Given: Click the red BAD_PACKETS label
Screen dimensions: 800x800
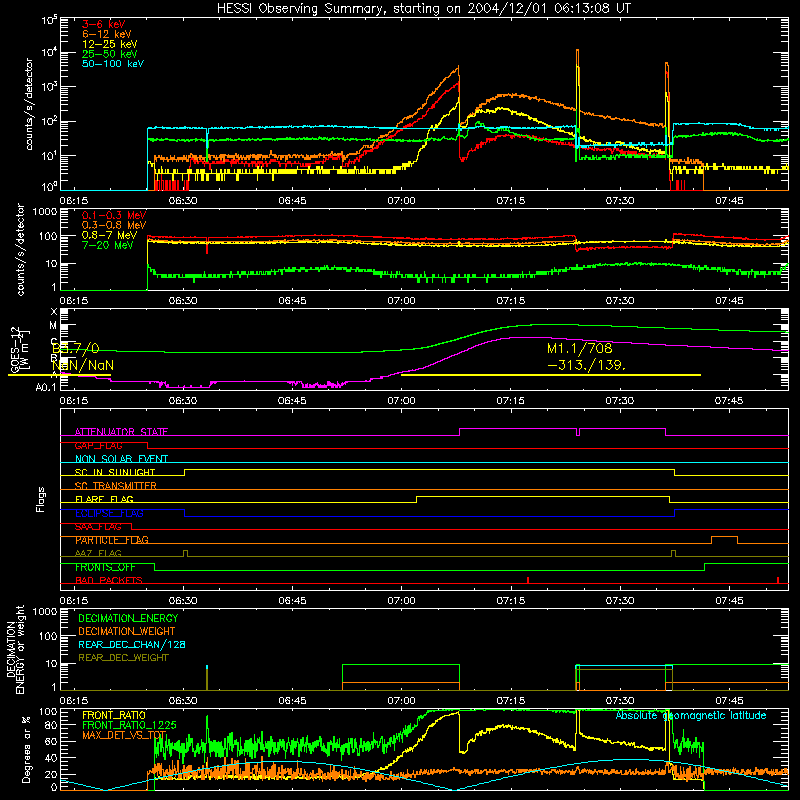Looking at the screenshot, I should click(x=109, y=580).
